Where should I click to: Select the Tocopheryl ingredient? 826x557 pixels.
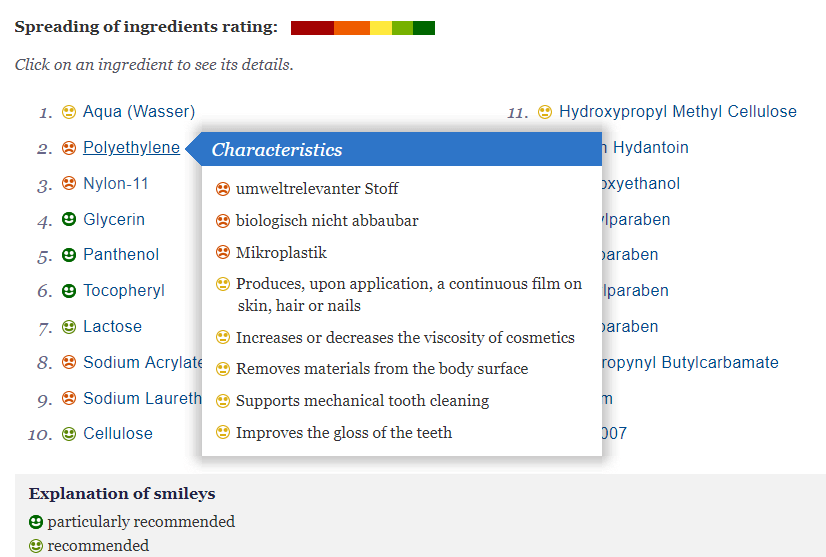[x=124, y=291]
